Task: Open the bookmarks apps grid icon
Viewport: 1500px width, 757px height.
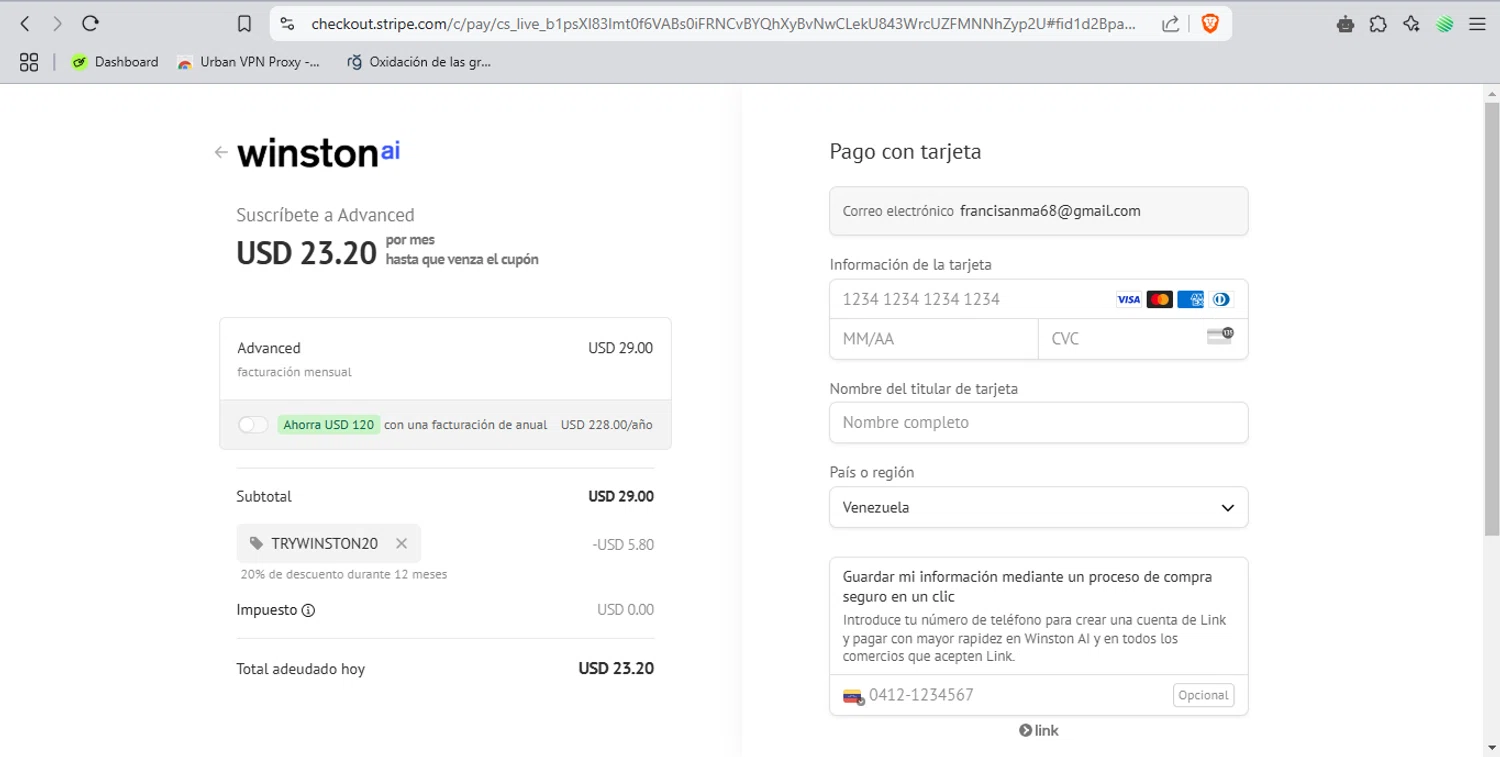Action: [x=29, y=62]
